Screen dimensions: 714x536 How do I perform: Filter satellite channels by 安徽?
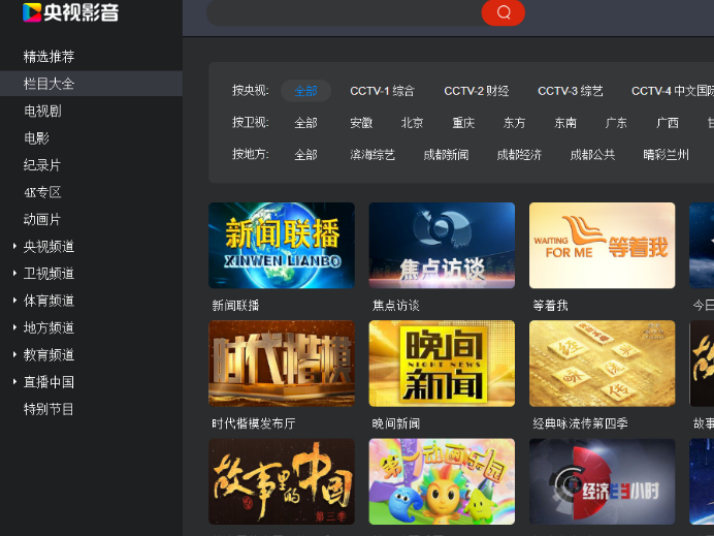(x=362, y=123)
